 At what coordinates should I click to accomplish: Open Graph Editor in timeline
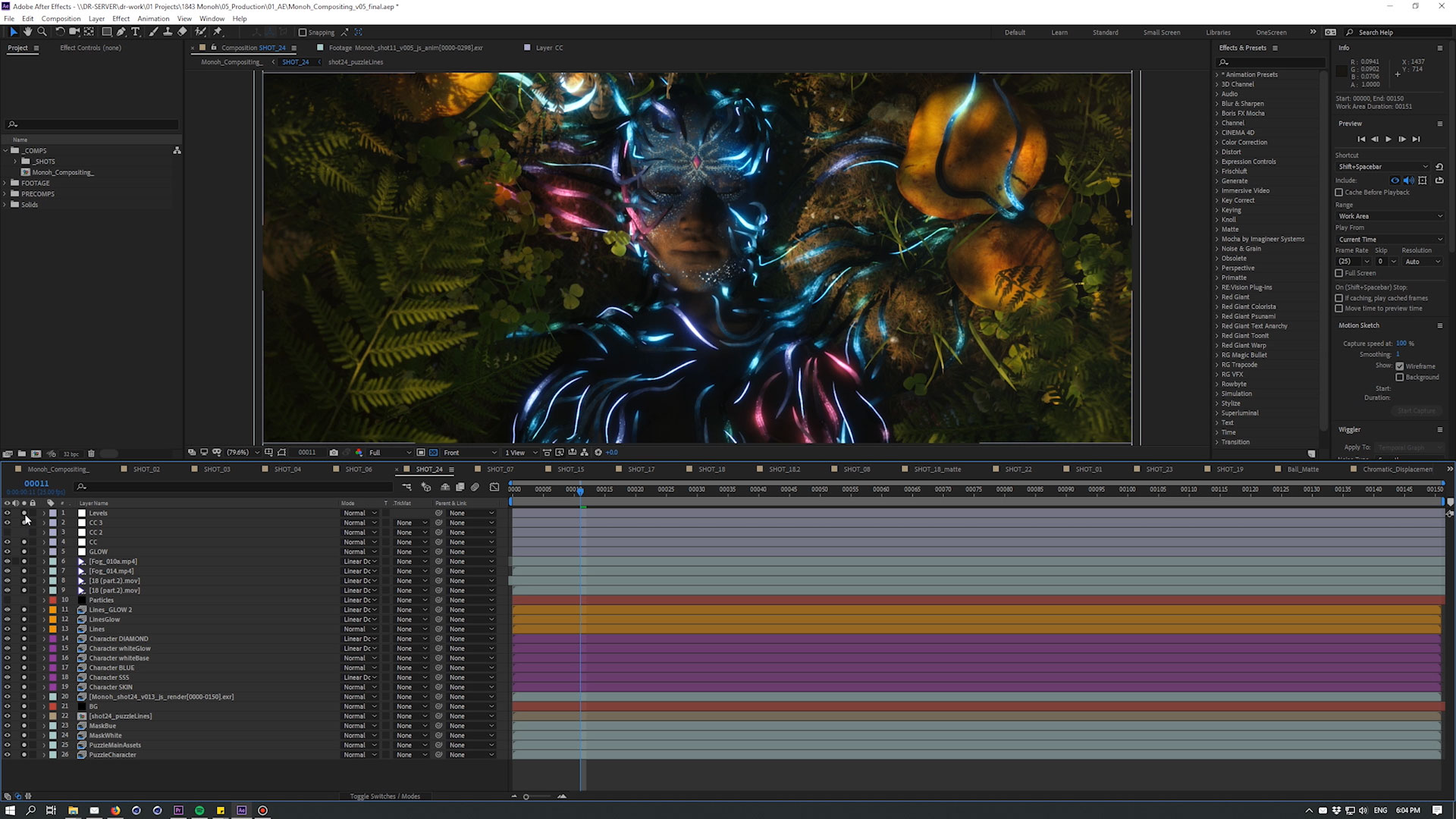[x=494, y=487]
